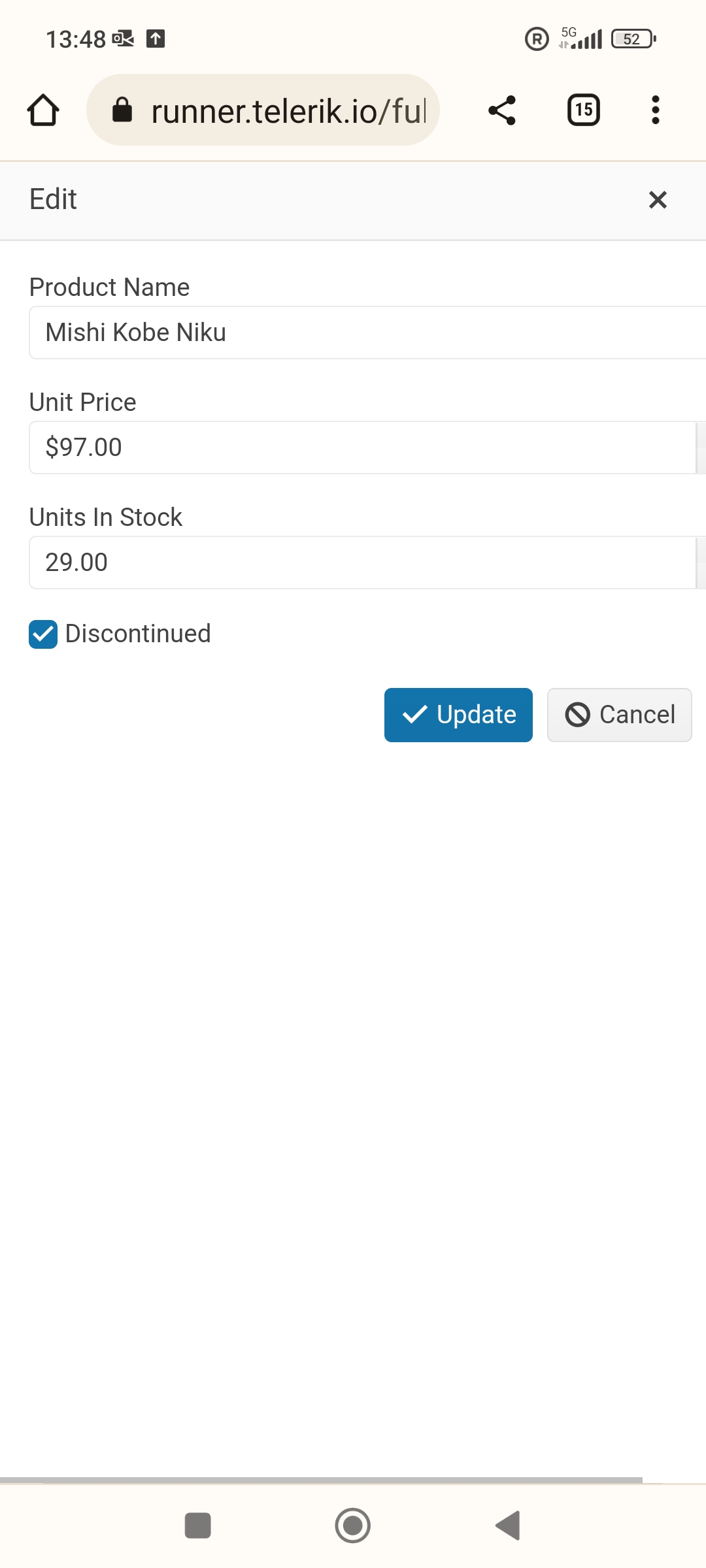Focus the Product Name text field

coord(366,333)
